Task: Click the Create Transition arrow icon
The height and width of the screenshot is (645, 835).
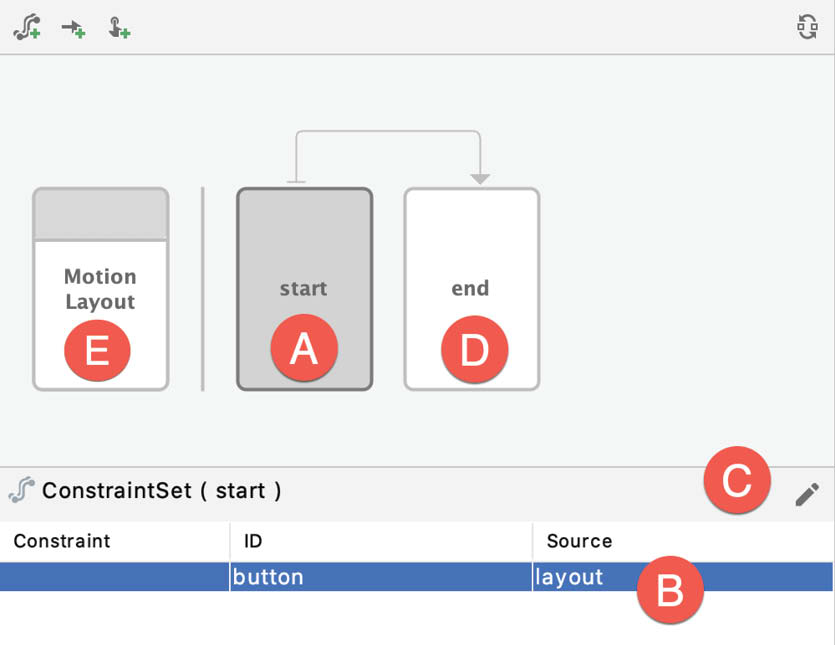Action: click(73, 28)
